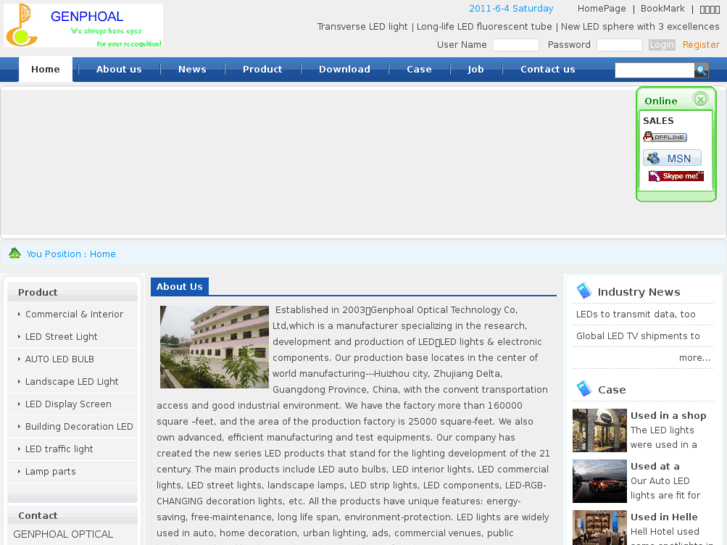727x545 pixels.
Task: Open Commercial & Interior product category
Action: coord(74,314)
